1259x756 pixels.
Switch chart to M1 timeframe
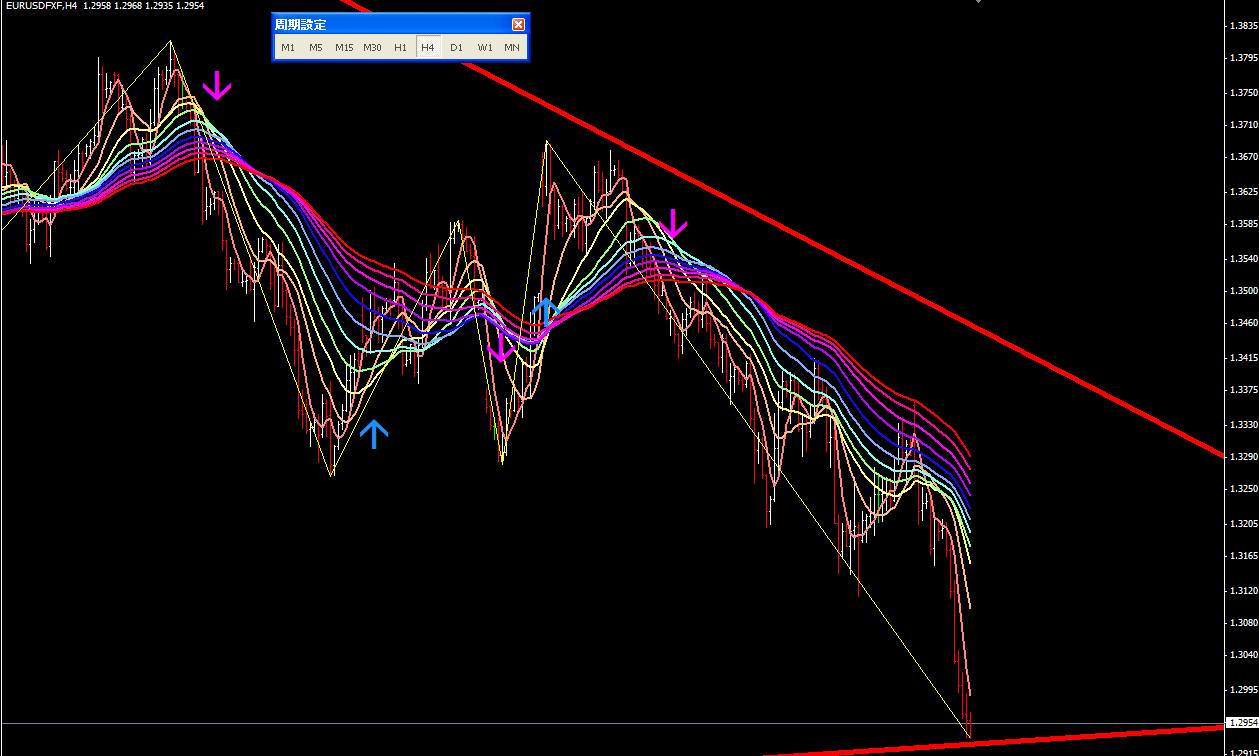point(288,47)
